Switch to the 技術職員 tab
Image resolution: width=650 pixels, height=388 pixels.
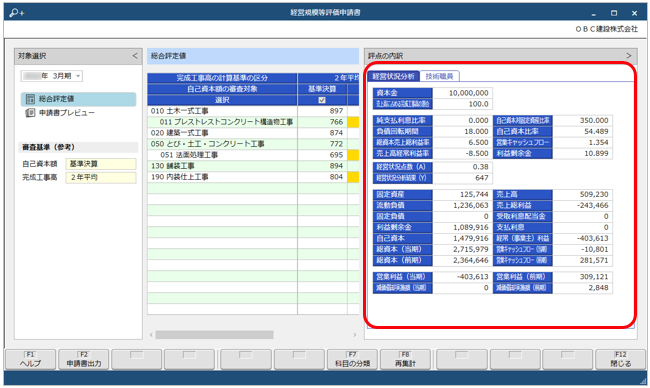pyautogui.click(x=439, y=76)
